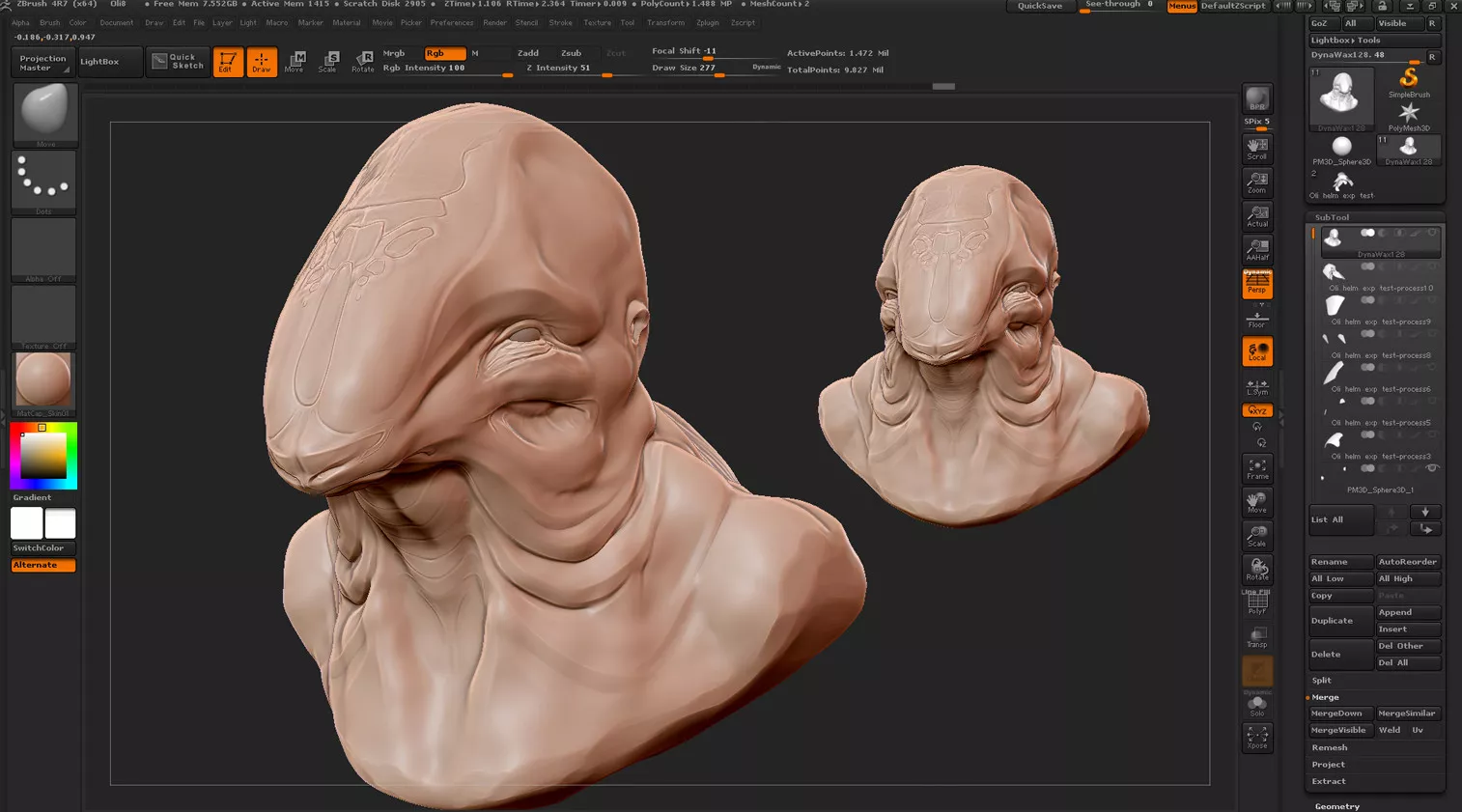Click the main color picker square
The height and width of the screenshot is (812, 1462).
pos(43,455)
